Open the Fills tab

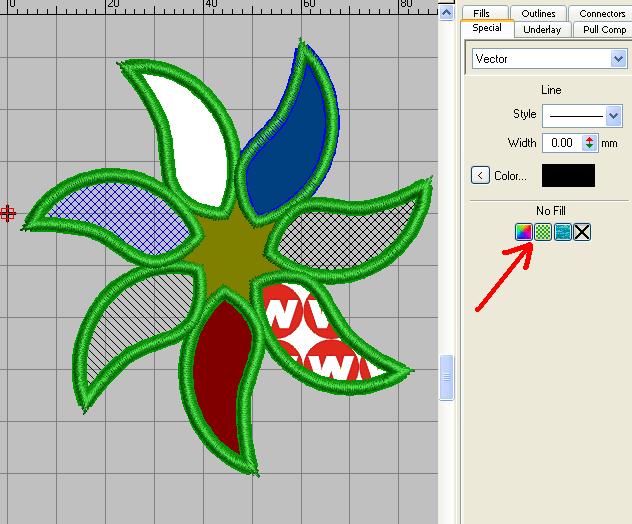(x=482, y=13)
